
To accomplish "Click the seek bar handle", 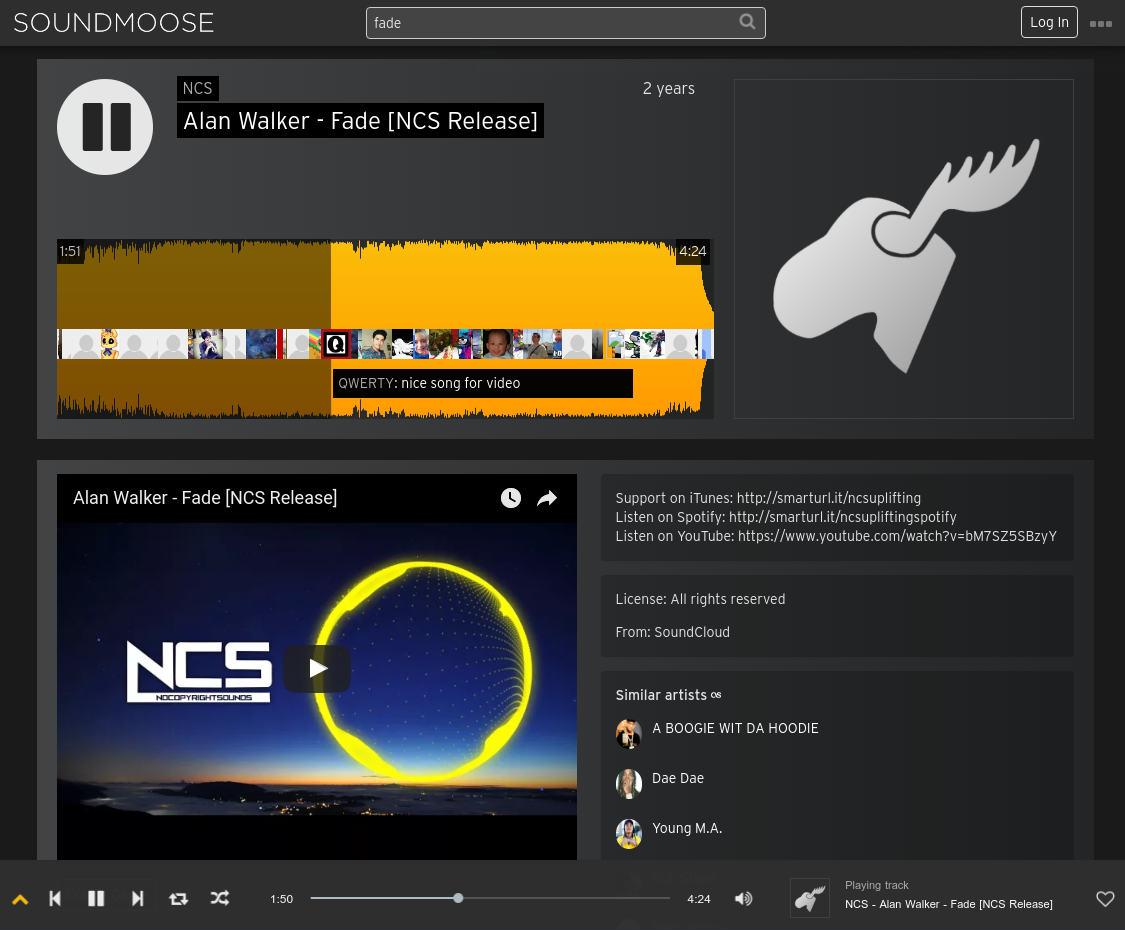I will coord(458,898).
